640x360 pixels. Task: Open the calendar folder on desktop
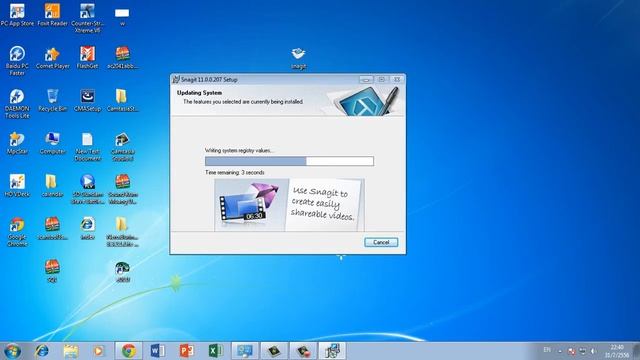[52, 186]
